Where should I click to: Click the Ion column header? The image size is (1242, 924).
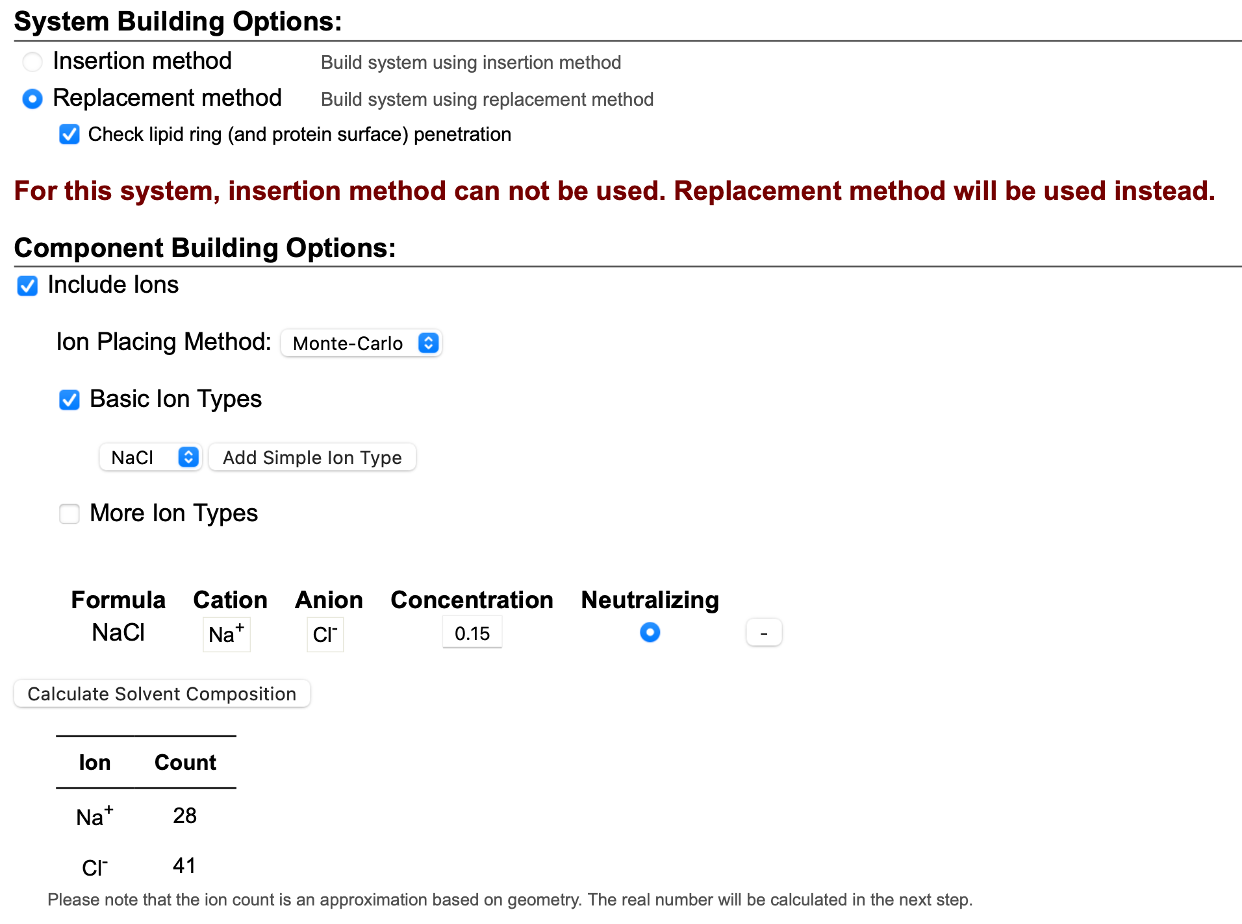coord(95,762)
